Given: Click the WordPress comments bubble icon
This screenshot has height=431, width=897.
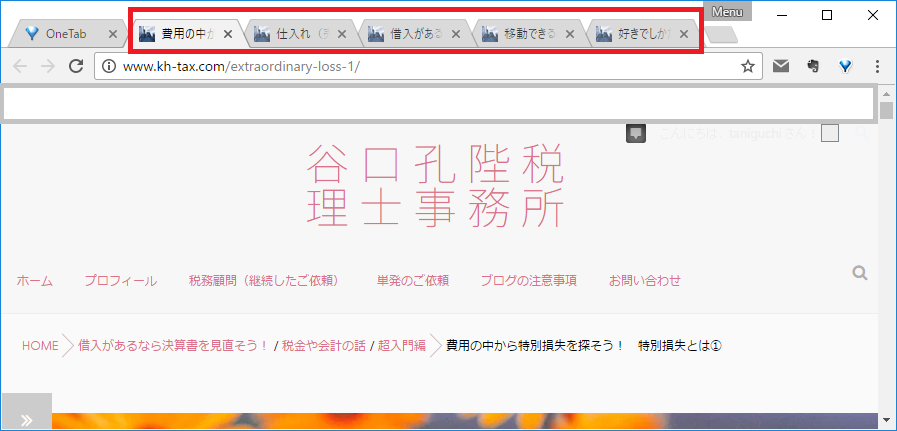Looking at the screenshot, I should pos(635,134).
